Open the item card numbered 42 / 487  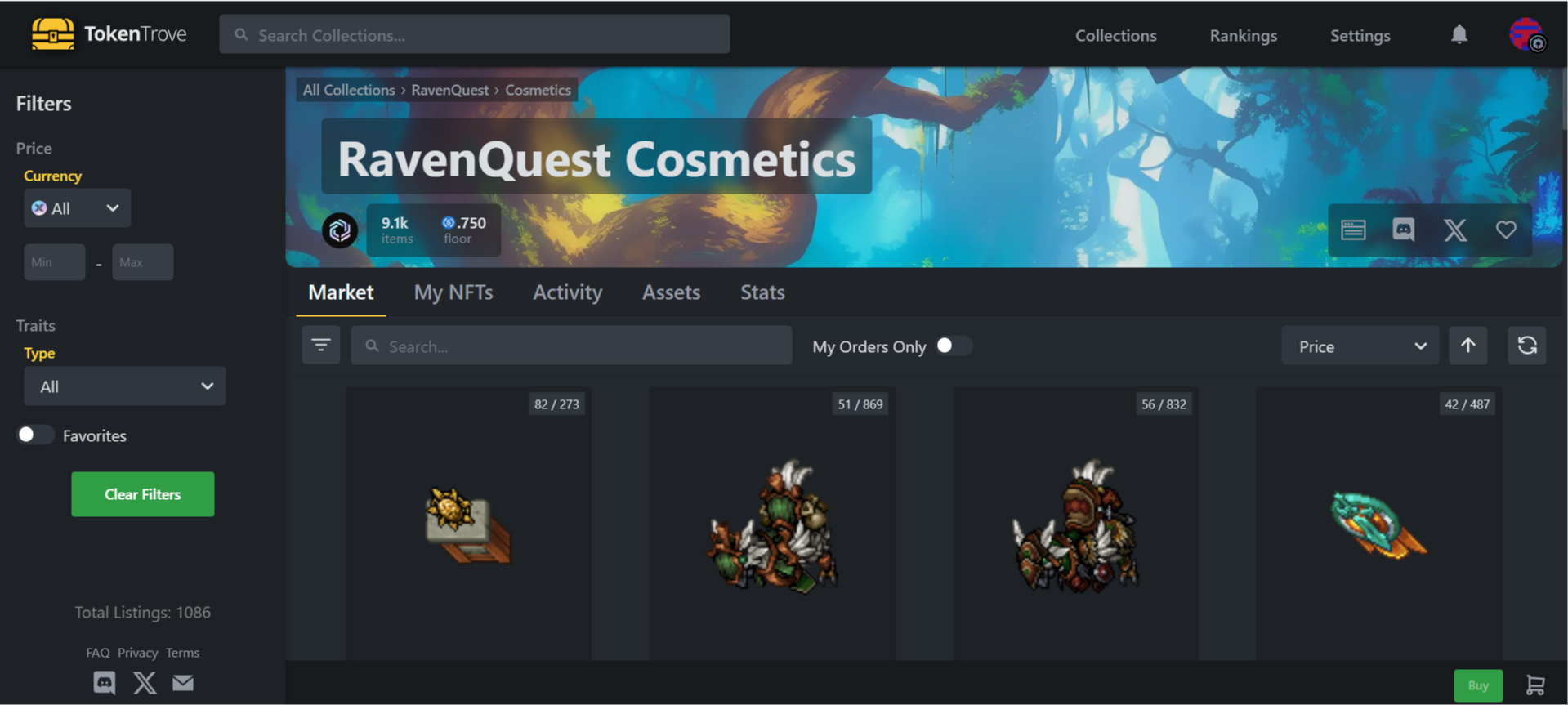tap(1379, 524)
